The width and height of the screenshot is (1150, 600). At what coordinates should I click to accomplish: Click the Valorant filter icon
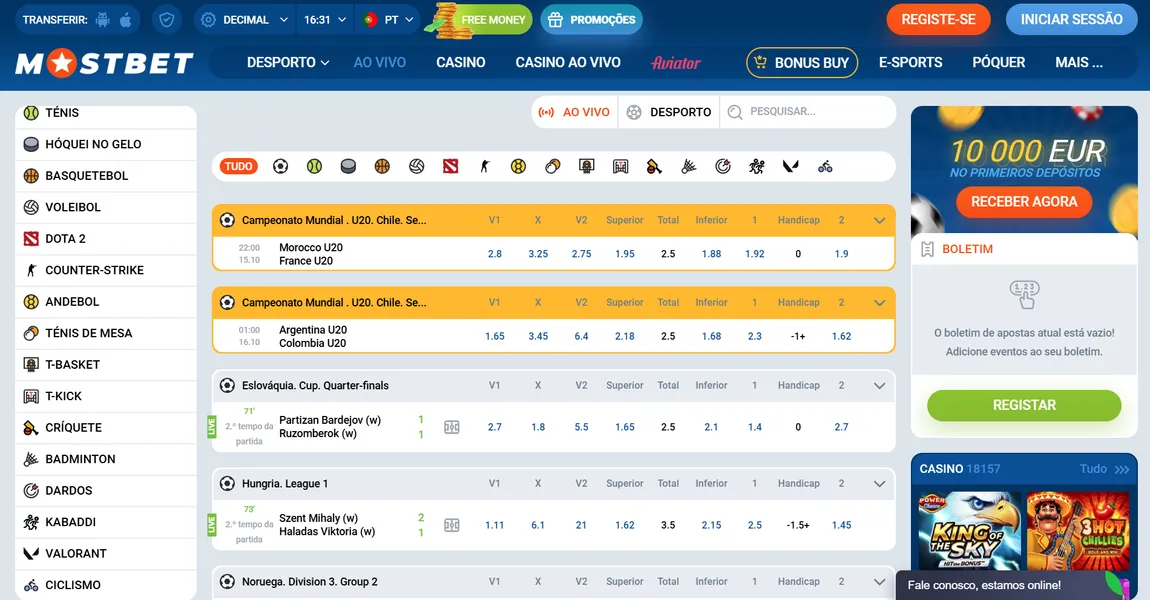[x=790, y=166]
